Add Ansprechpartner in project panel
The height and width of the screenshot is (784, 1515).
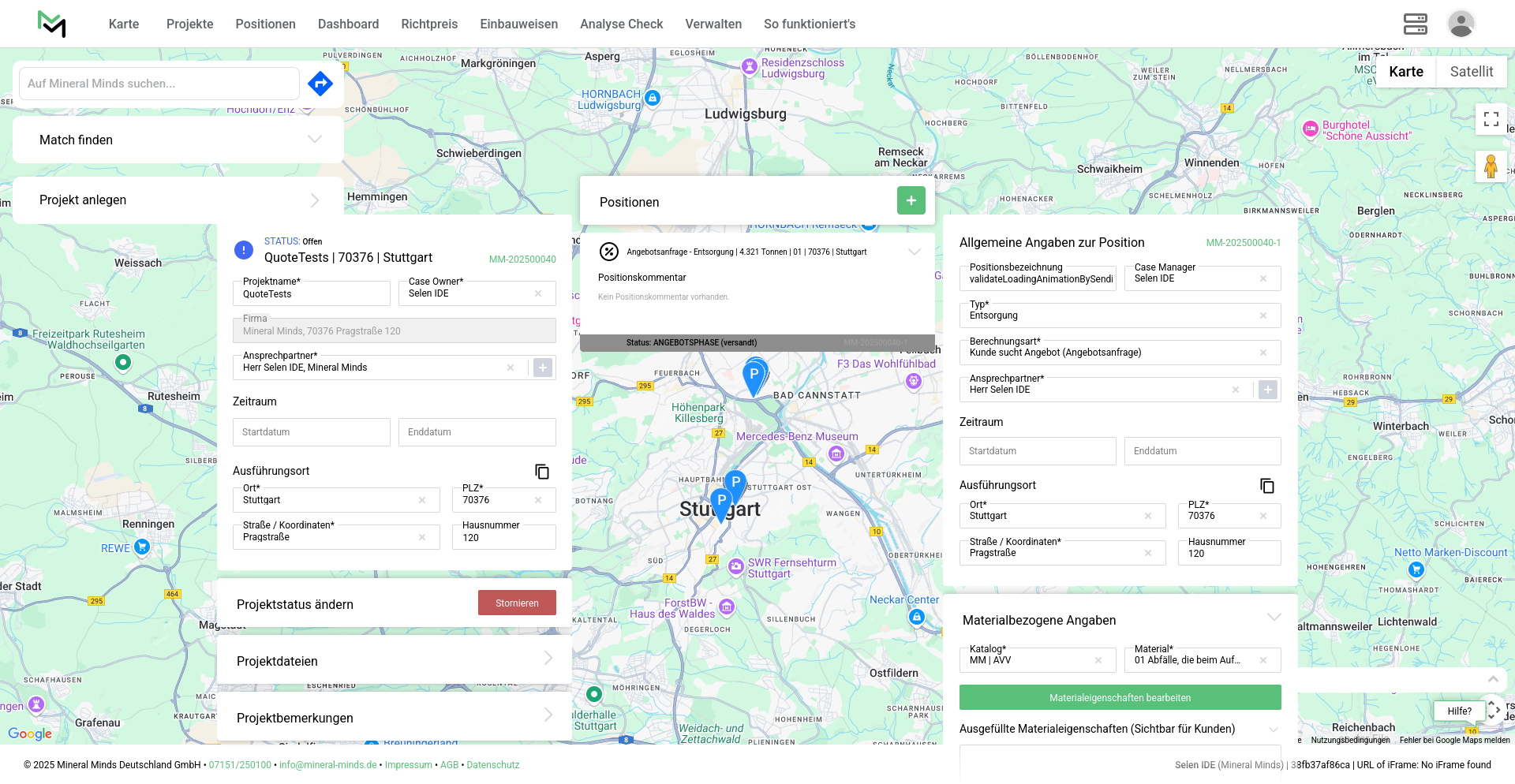[543, 368]
